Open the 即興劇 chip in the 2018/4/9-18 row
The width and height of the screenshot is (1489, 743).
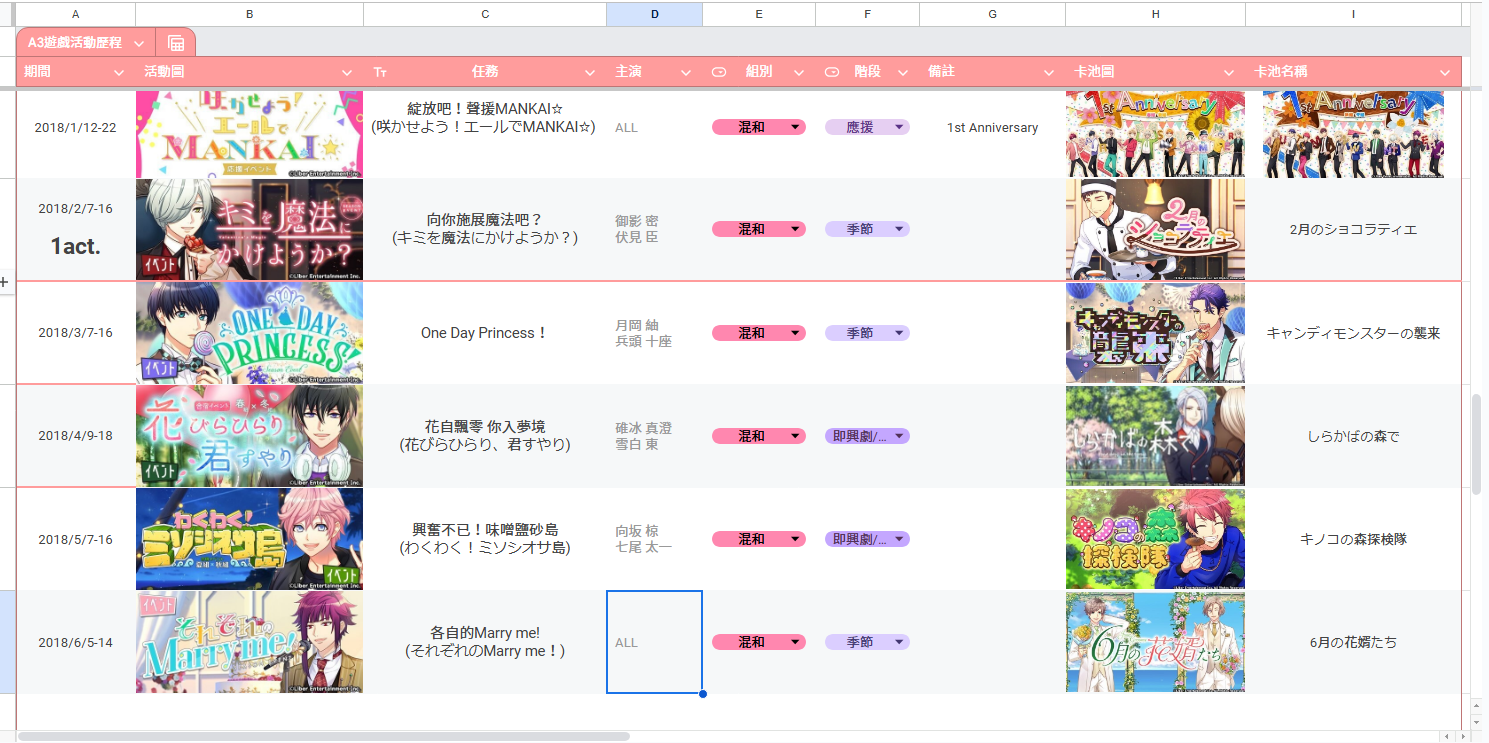(867, 436)
